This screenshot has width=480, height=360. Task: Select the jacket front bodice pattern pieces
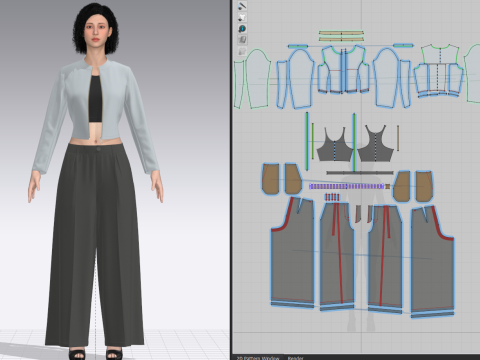pos(343,70)
